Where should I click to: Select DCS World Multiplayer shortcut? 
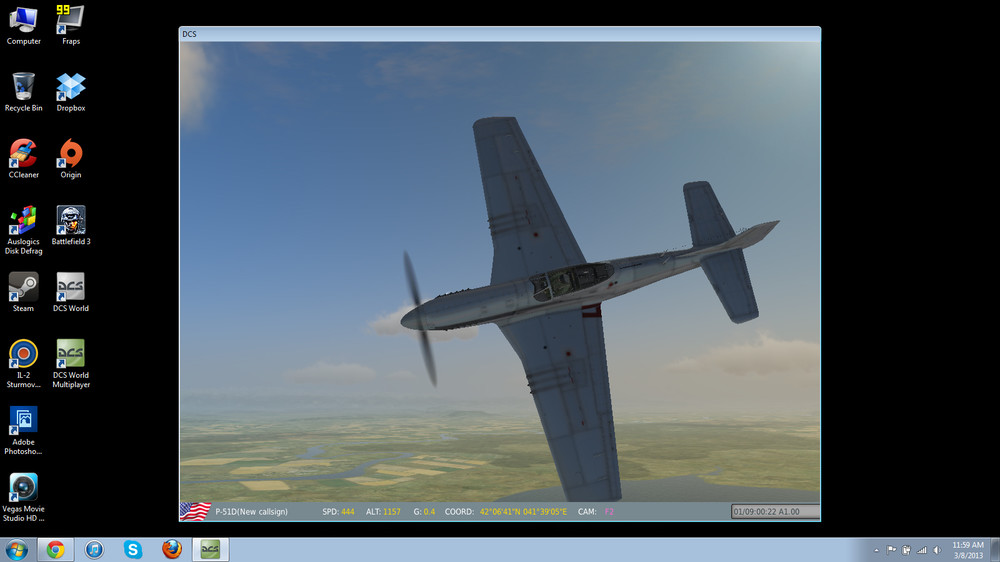pyautogui.click(x=71, y=364)
